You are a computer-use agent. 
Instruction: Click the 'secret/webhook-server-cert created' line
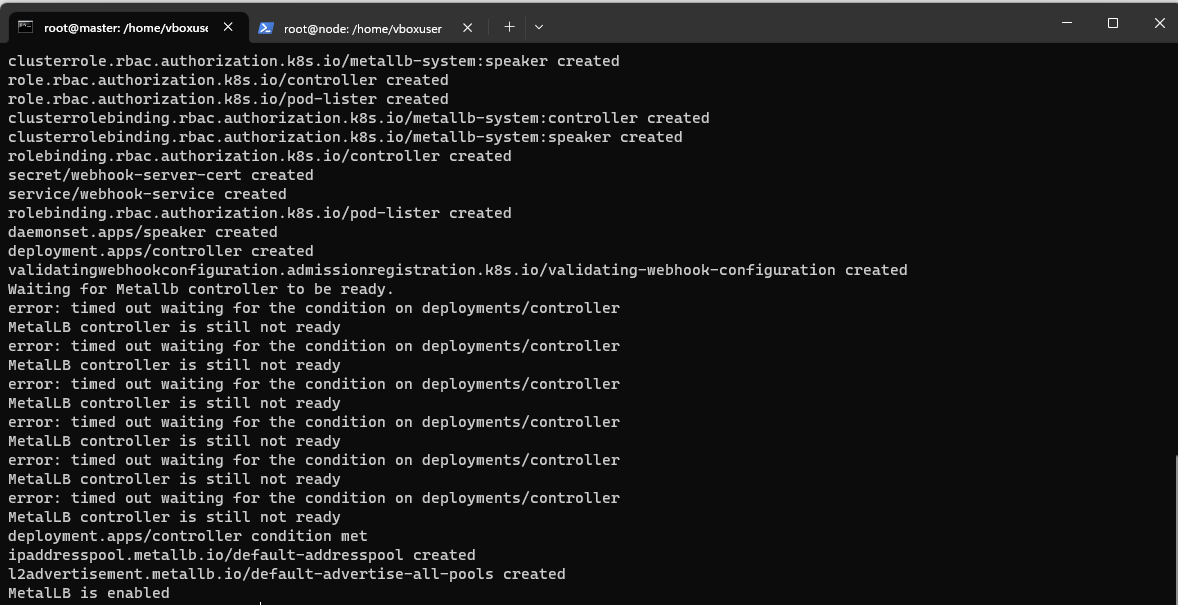(161, 175)
